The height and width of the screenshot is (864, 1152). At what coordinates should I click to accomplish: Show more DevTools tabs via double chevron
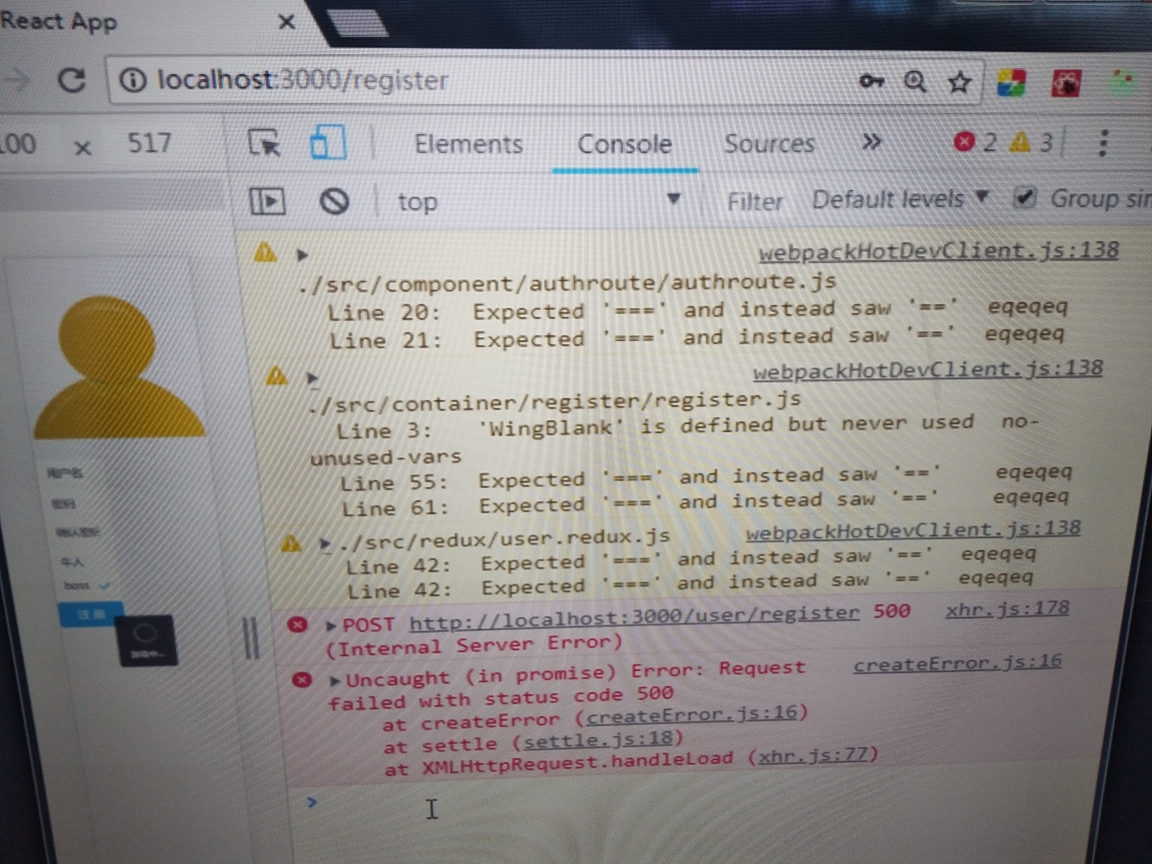[x=871, y=142]
